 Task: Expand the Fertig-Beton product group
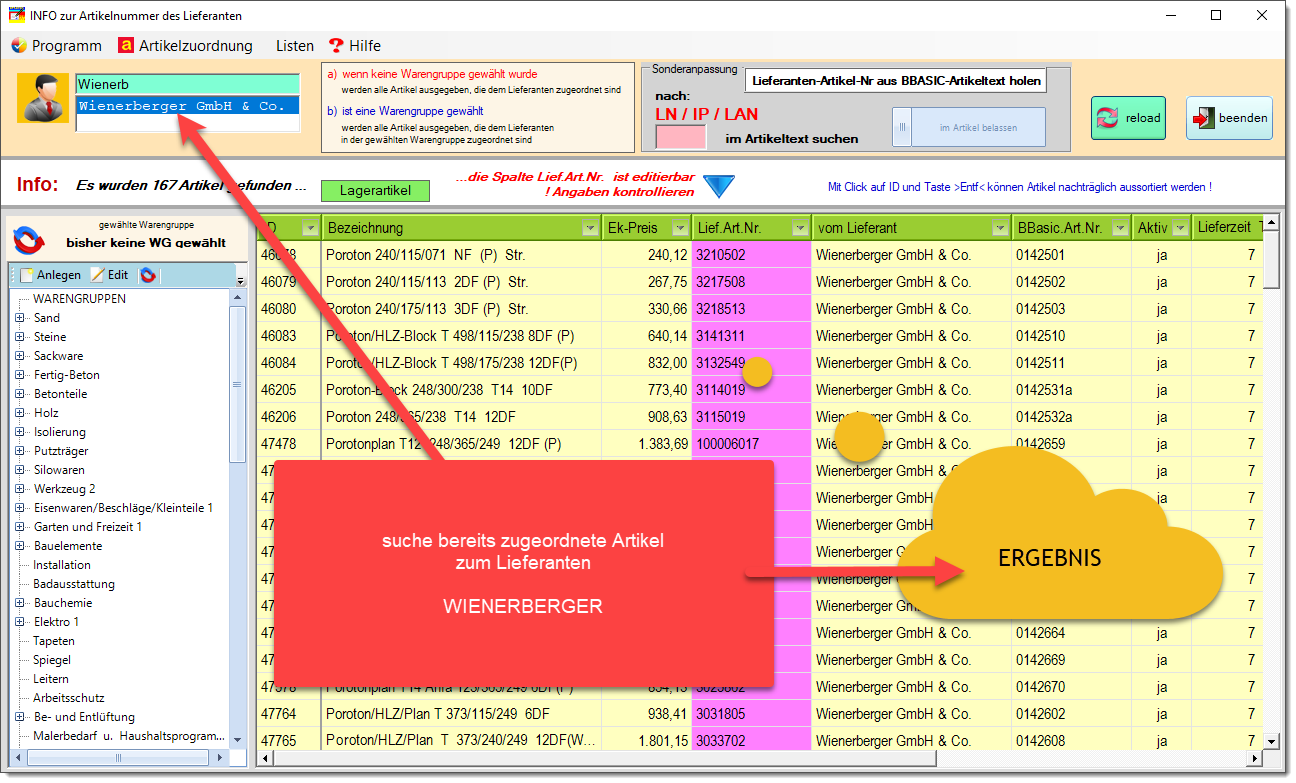(20, 375)
